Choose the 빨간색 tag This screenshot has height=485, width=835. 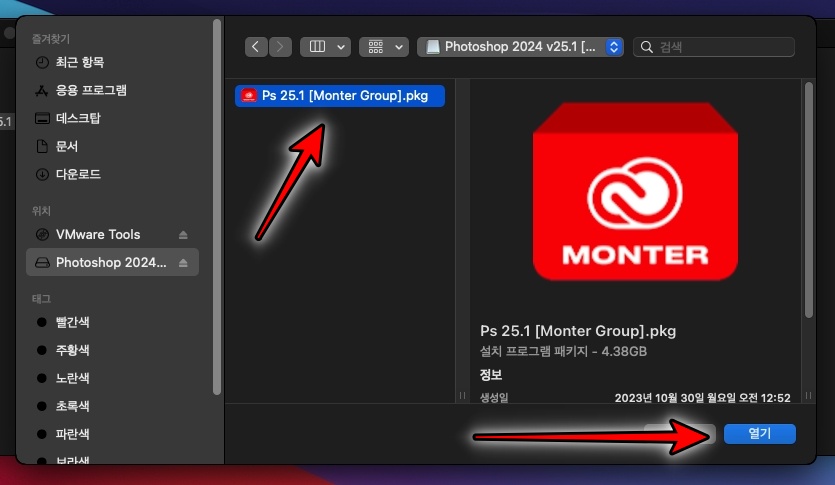tap(72, 322)
